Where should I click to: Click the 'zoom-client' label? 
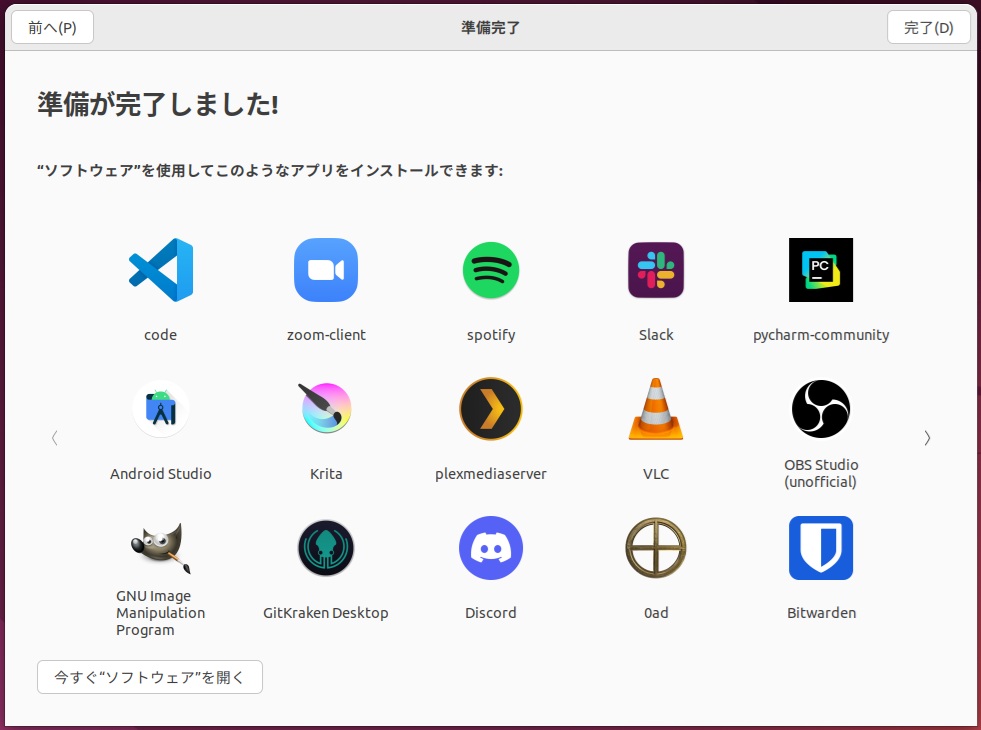tap(326, 335)
